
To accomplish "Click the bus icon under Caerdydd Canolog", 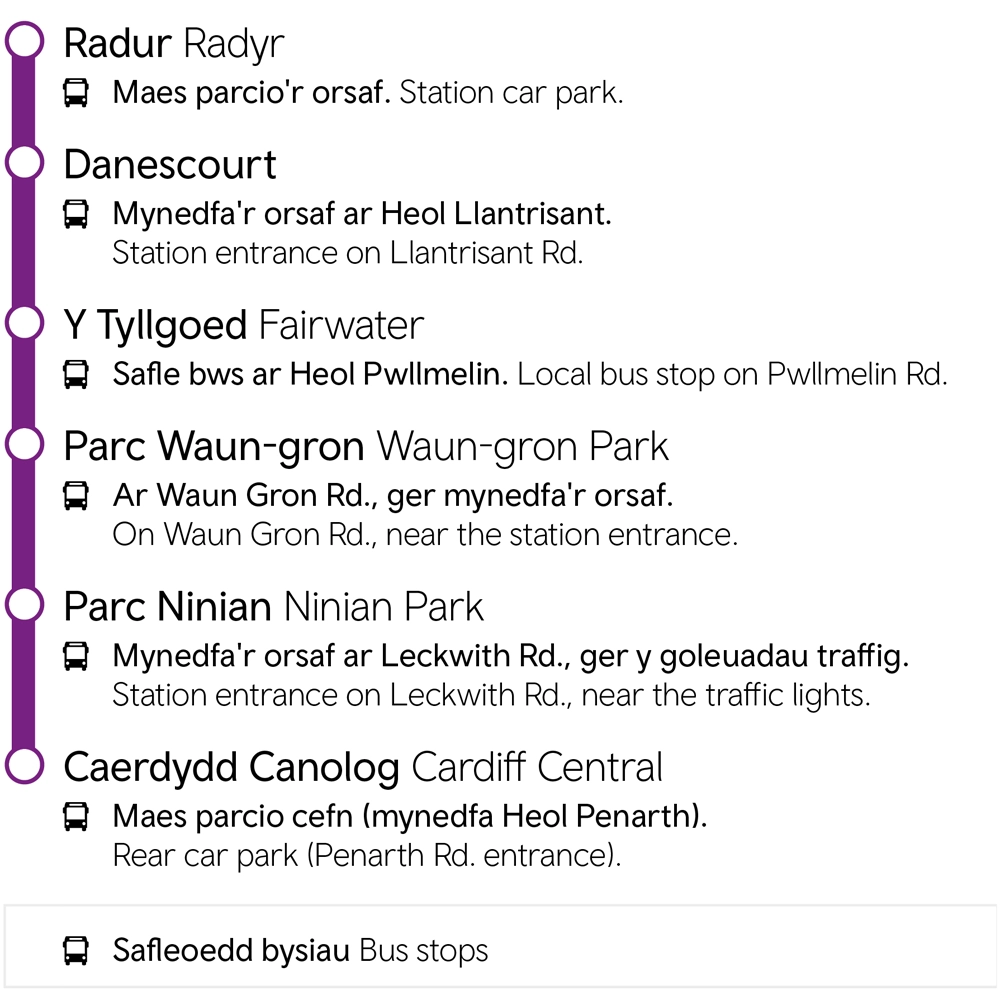I will pyautogui.click(x=76, y=816).
